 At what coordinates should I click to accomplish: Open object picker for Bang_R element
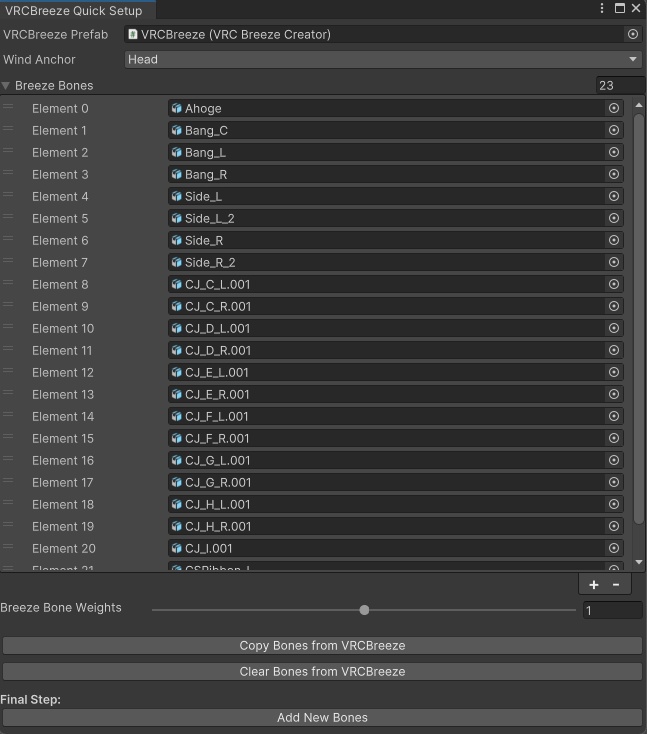pyautogui.click(x=614, y=174)
